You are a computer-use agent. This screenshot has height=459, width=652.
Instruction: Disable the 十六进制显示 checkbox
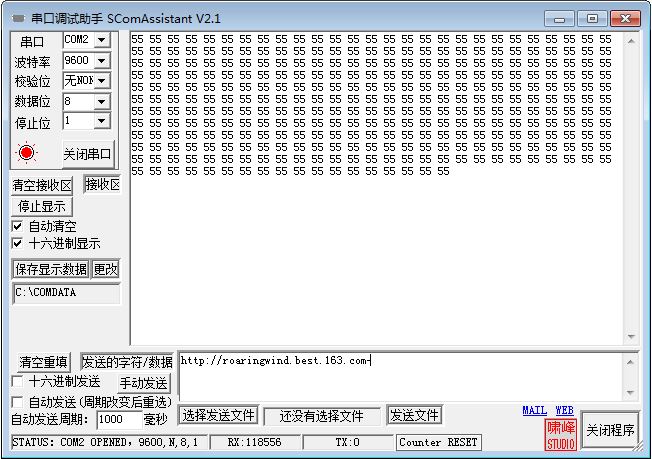(17, 243)
